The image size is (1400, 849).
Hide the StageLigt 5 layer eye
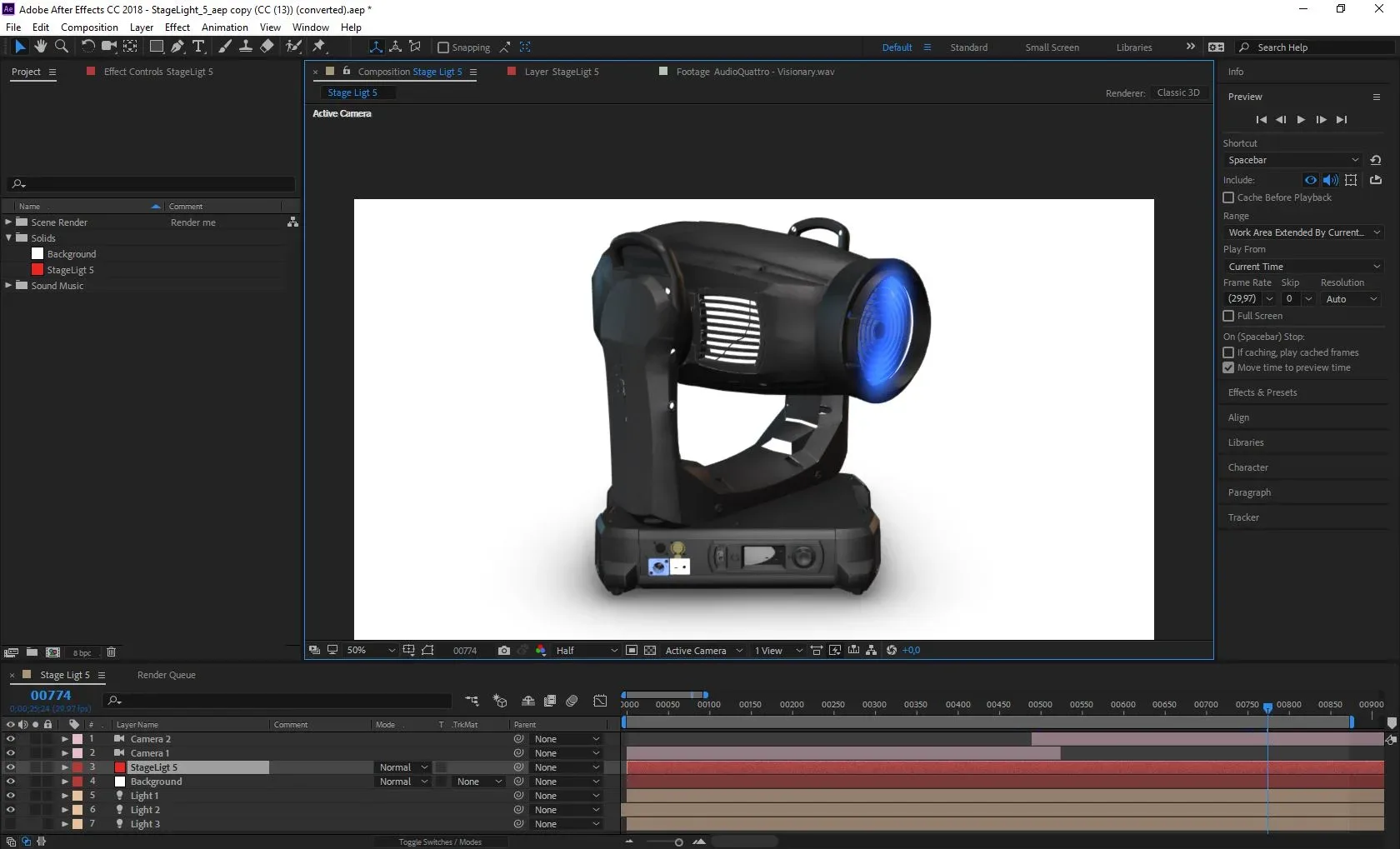pos(10,768)
